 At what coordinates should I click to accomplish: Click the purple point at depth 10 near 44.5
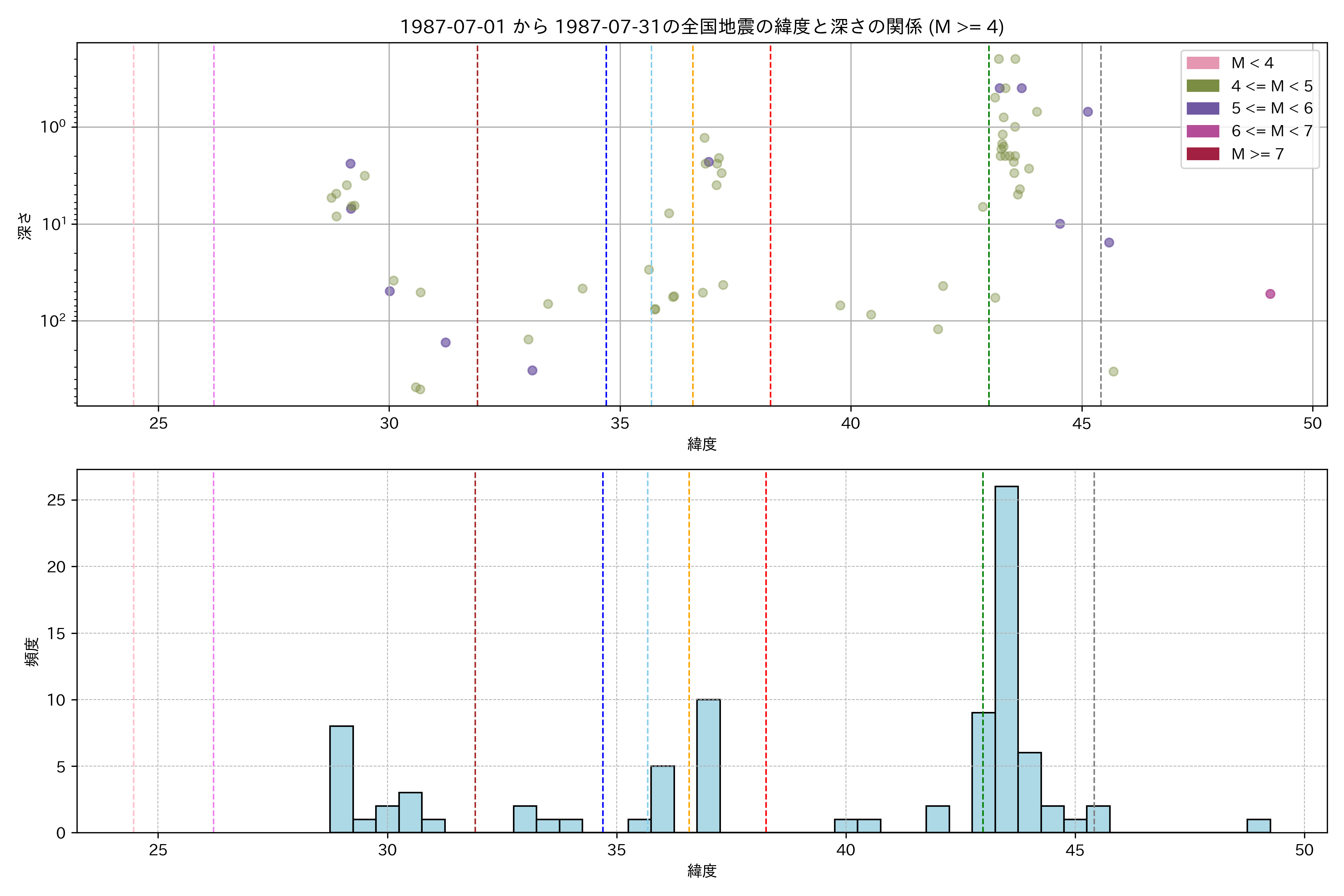click(x=1060, y=224)
